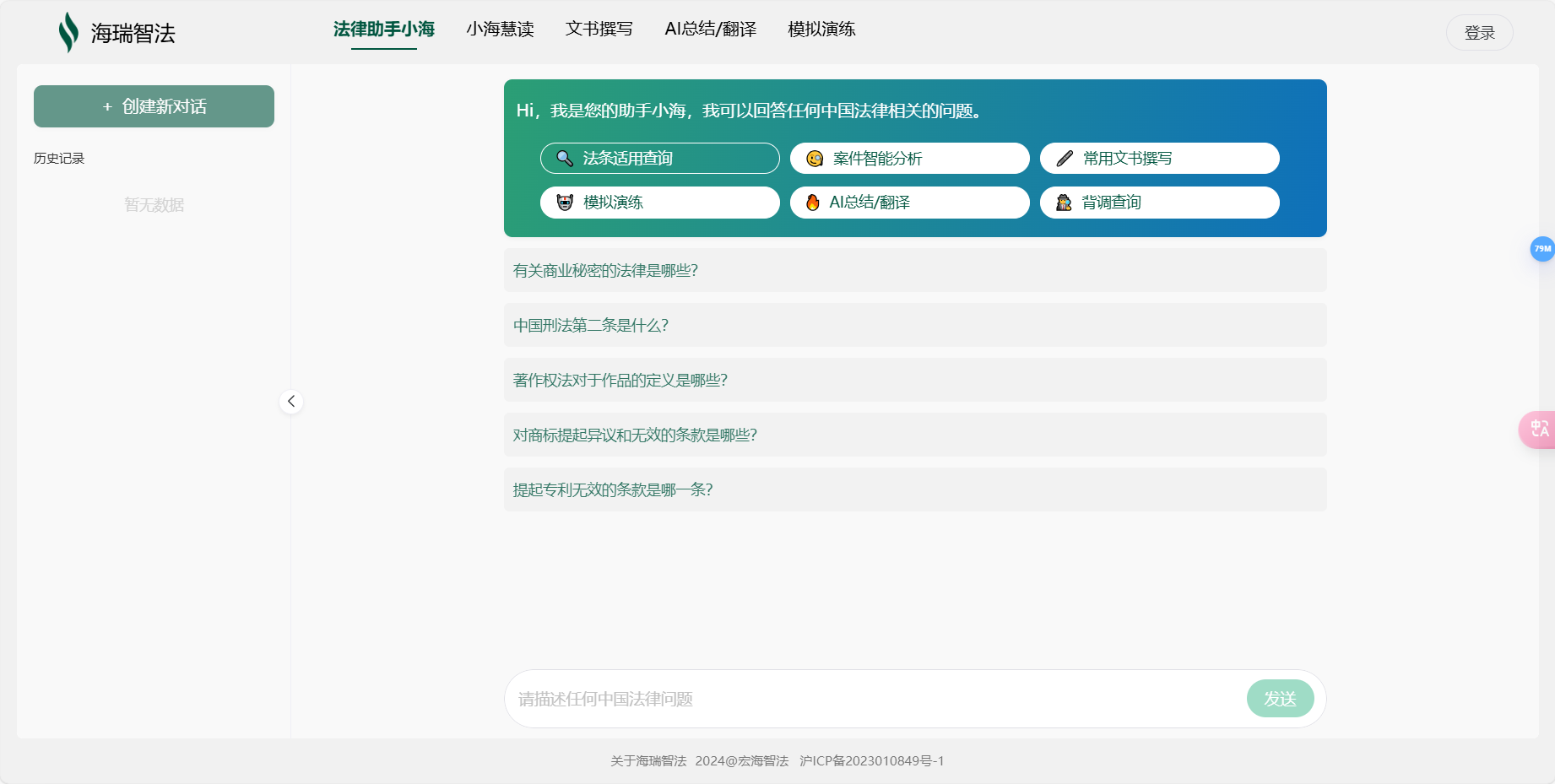This screenshot has height=784, width=1555.
Task: Open the 模拟演练 navigation tab
Action: pos(820,30)
